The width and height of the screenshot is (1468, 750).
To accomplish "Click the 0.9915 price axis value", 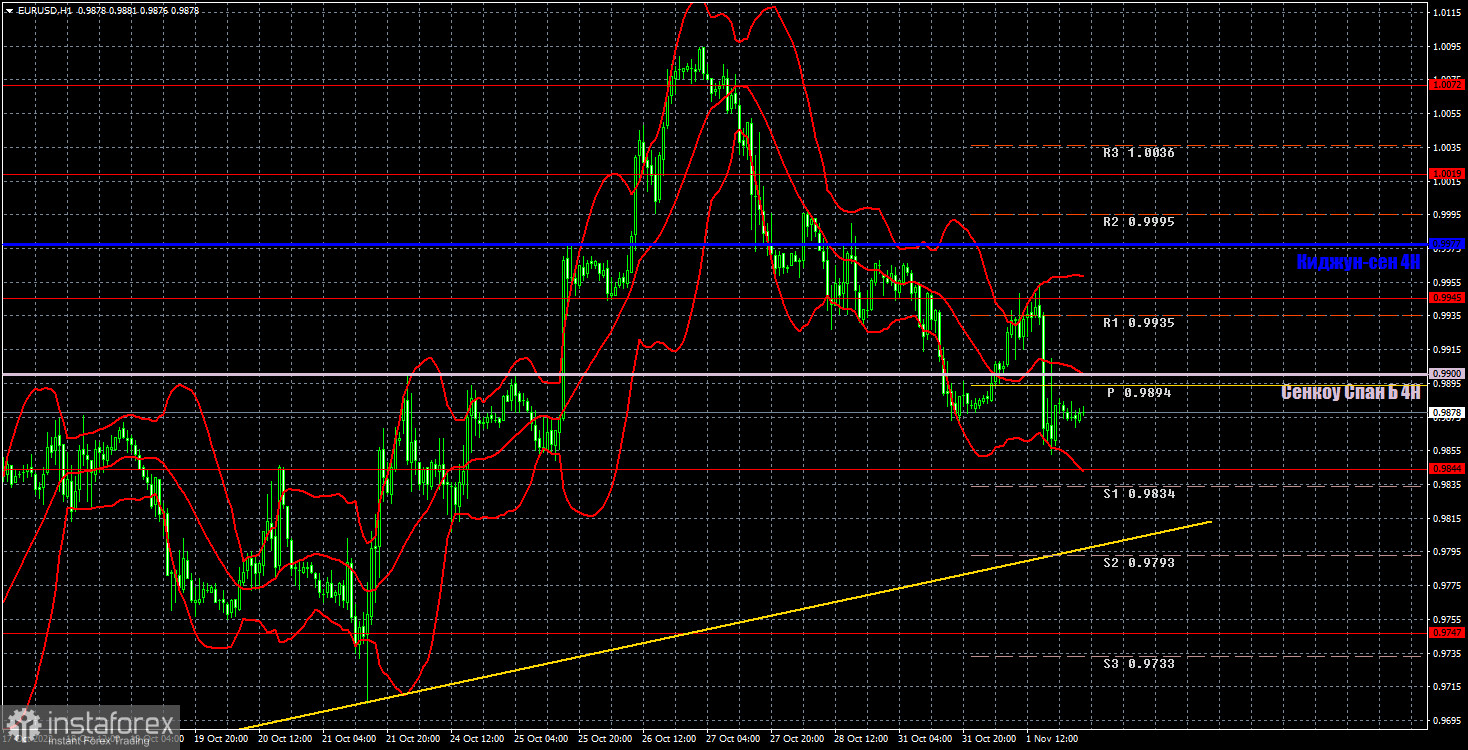I will point(1447,350).
